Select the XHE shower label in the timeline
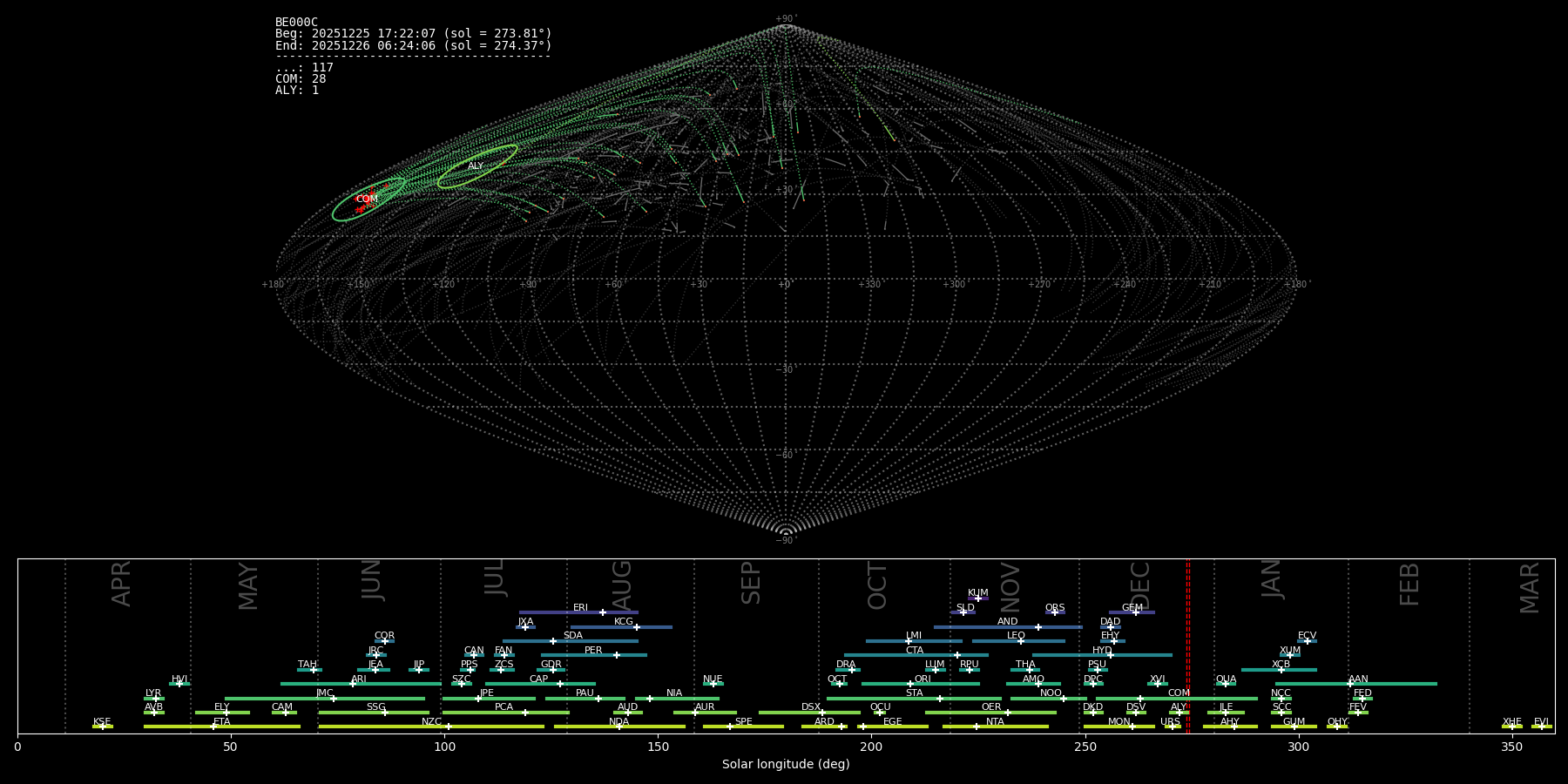 (1511, 722)
